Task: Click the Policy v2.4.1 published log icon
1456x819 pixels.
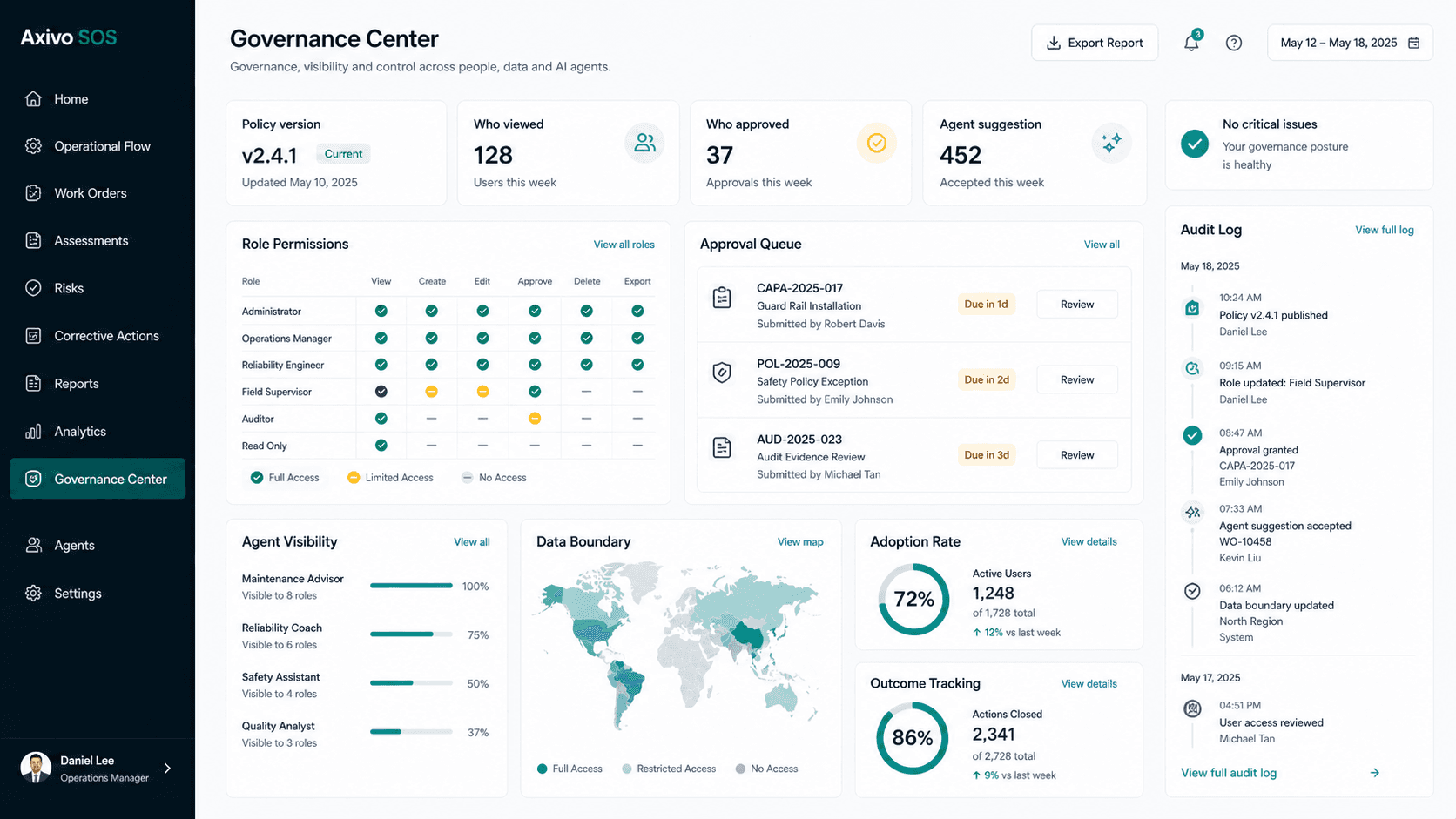Action: [1193, 308]
